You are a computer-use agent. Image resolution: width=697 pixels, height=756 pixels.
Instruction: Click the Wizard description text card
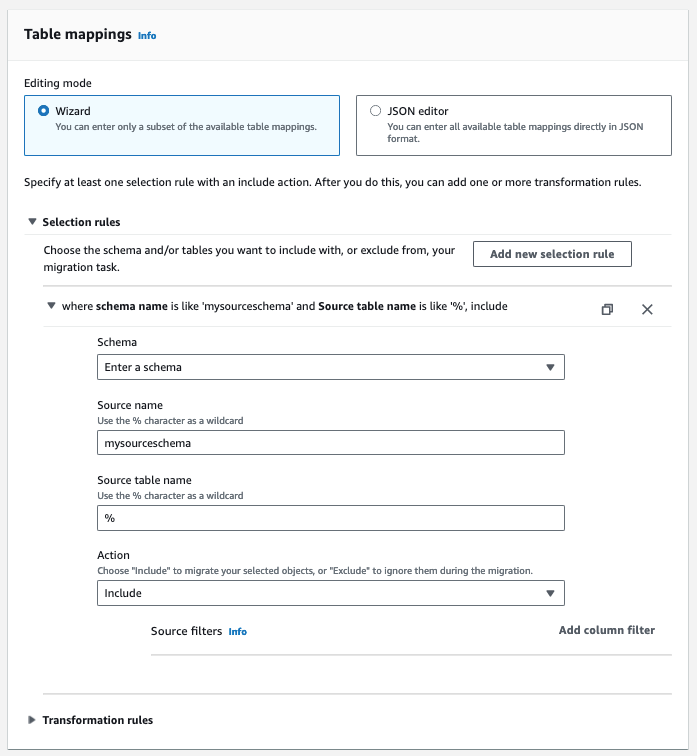(184, 126)
